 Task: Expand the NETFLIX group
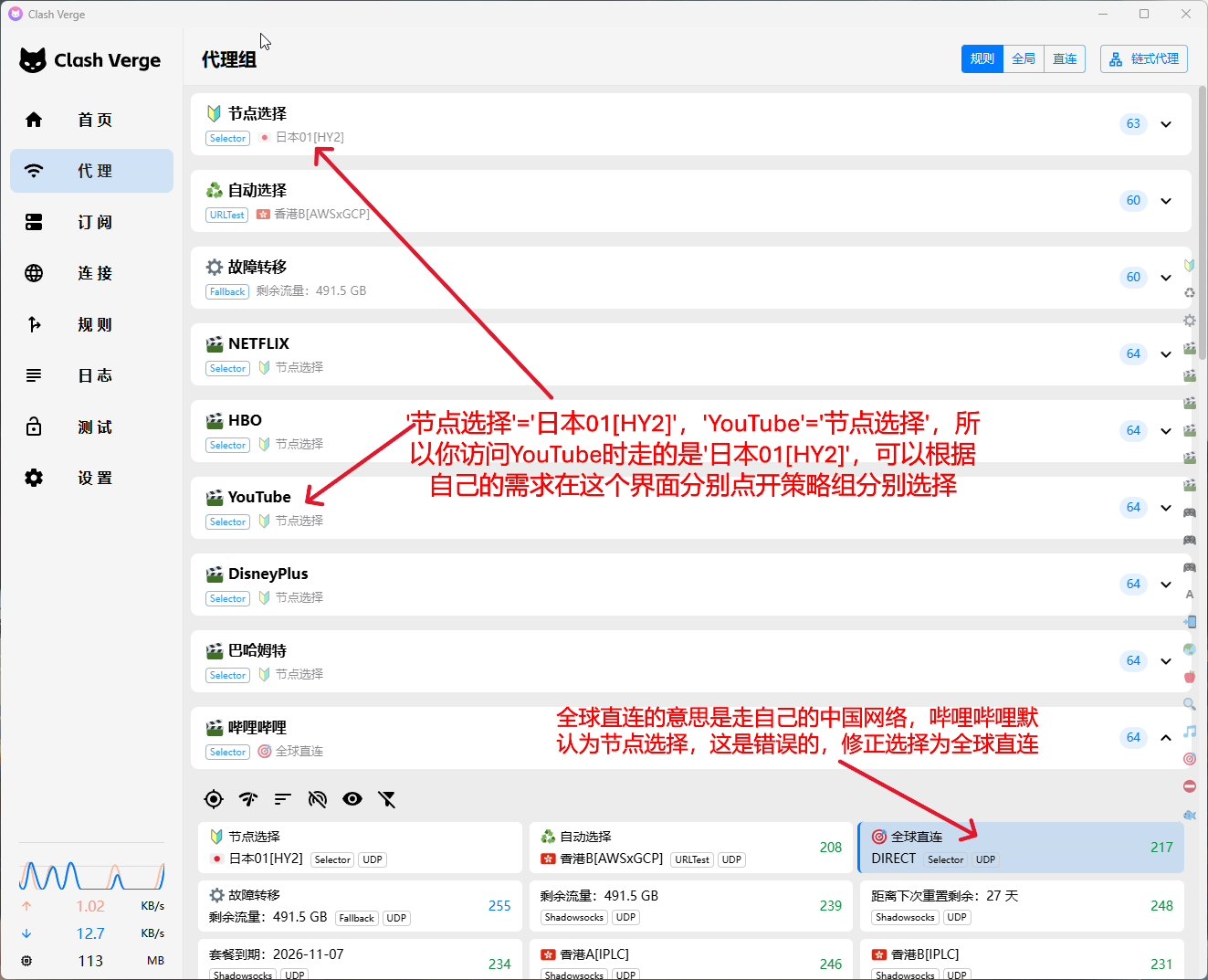point(1166,354)
